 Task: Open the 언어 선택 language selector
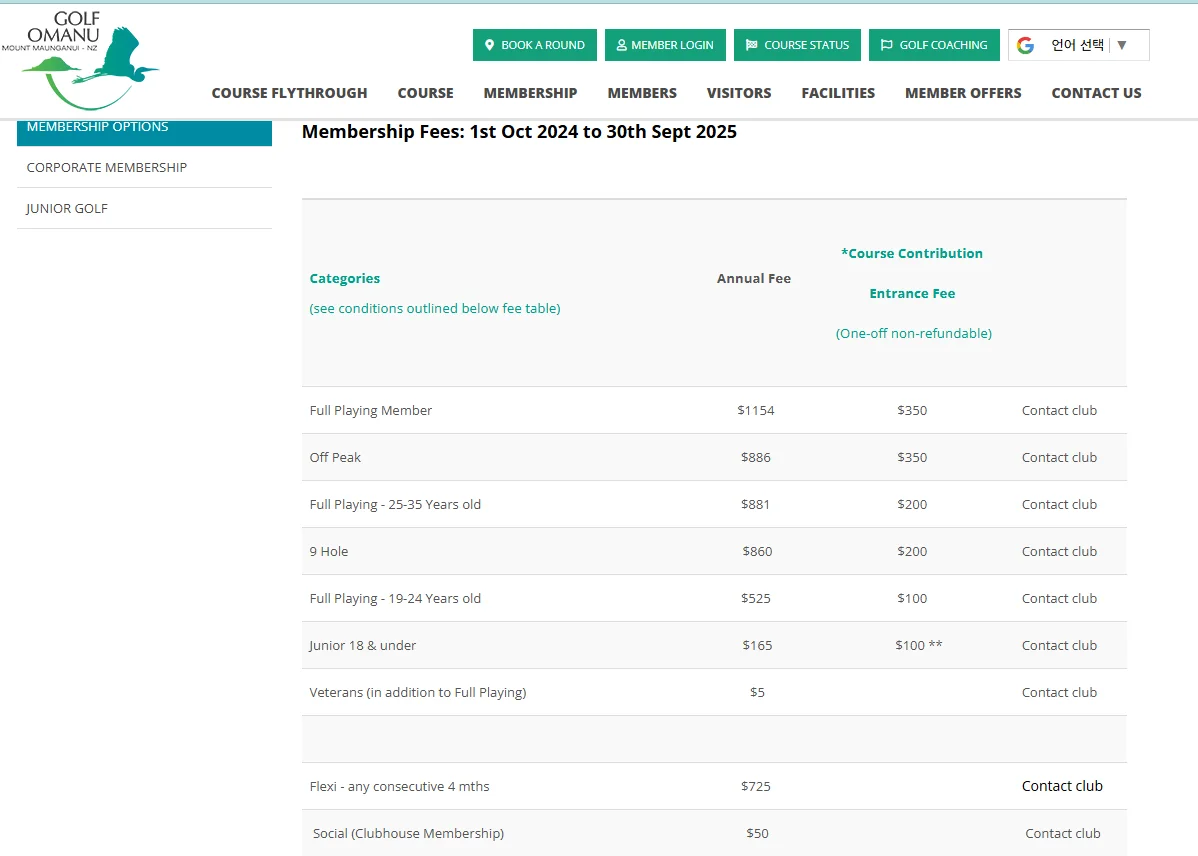click(1079, 45)
